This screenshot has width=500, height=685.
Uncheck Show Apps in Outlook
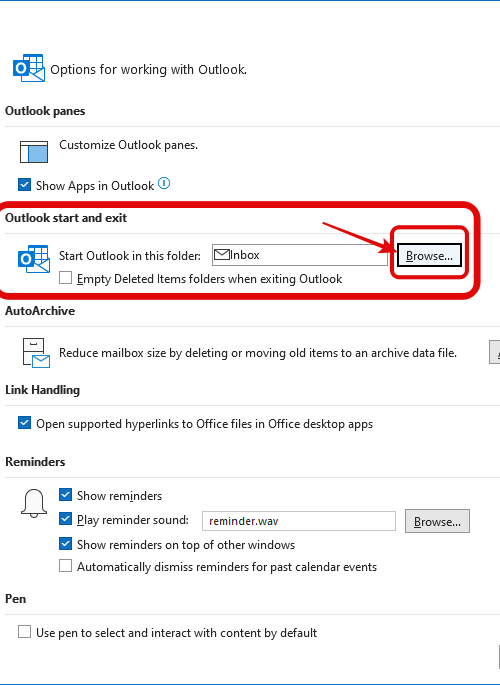click(x=24, y=185)
